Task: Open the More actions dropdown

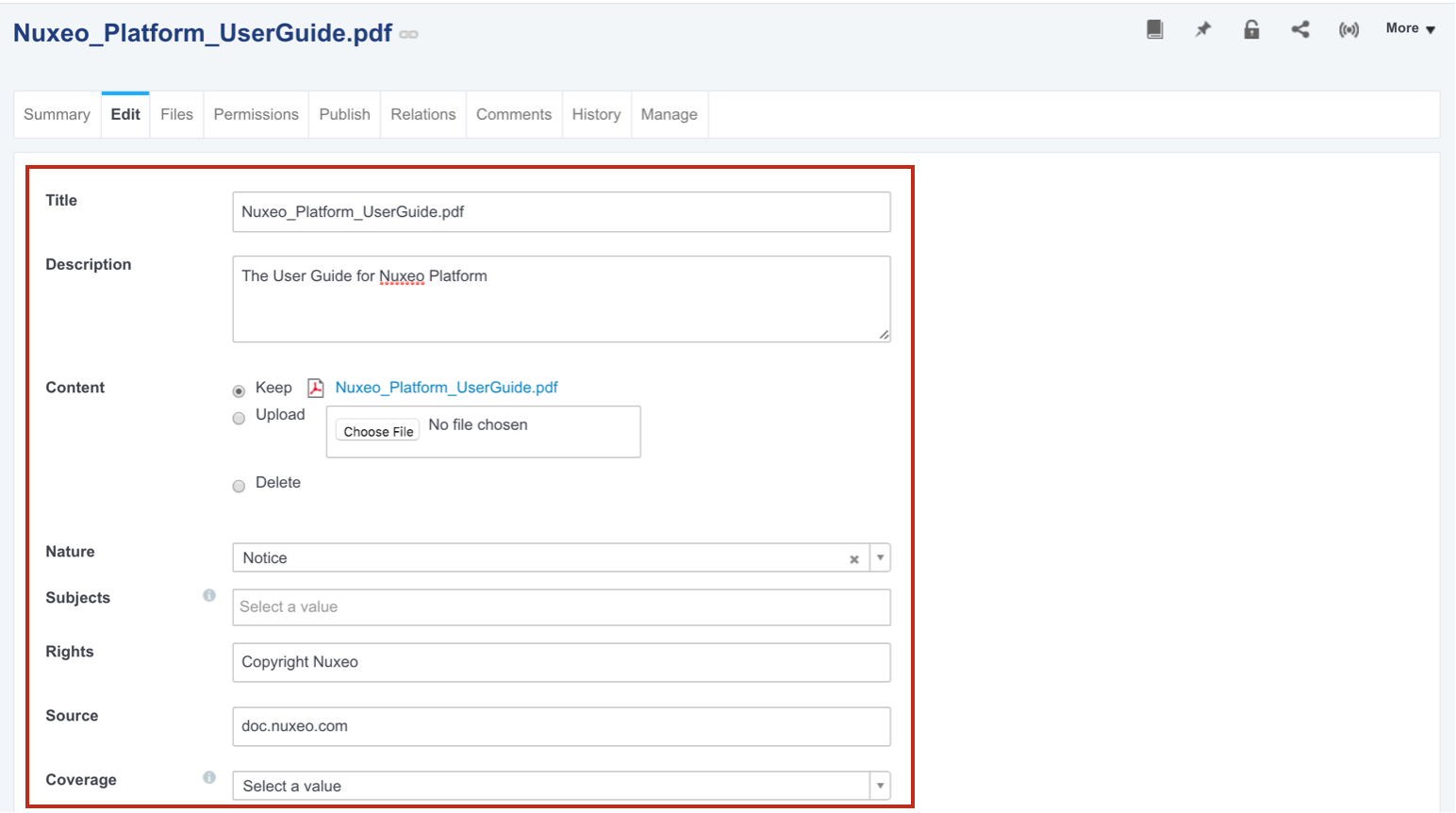Action: coord(1411,28)
